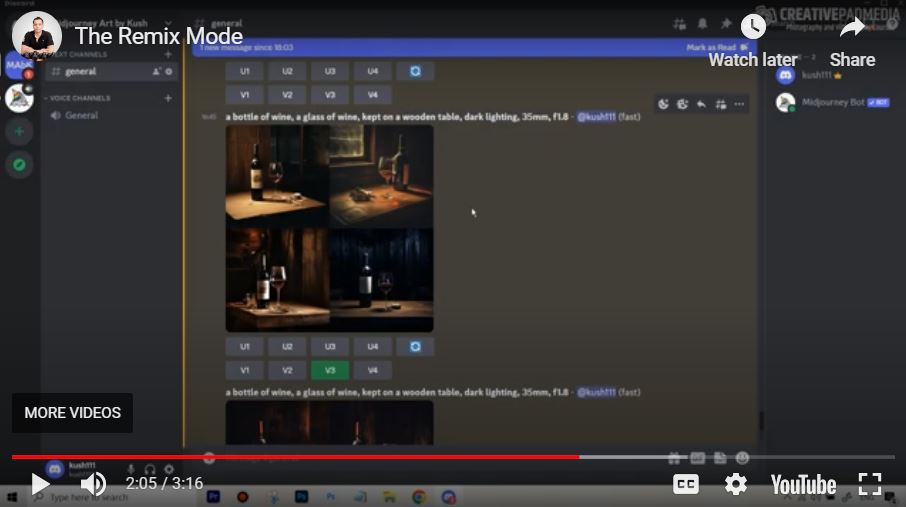Toggle the Discord microphone mute in user panel
This screenshot has height=507, width=906.
click(x=131, y=469)
